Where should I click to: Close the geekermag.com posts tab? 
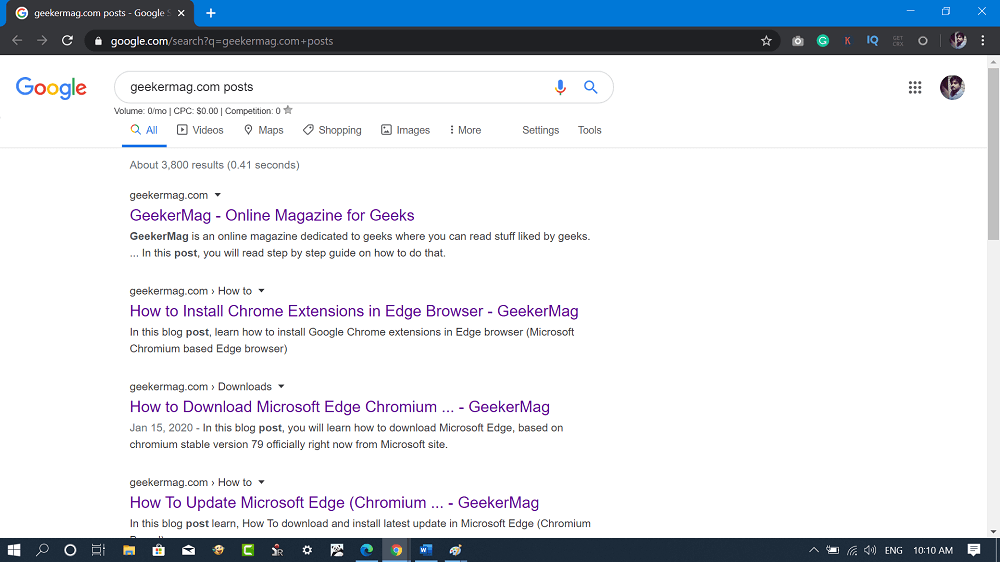[181, 13]
